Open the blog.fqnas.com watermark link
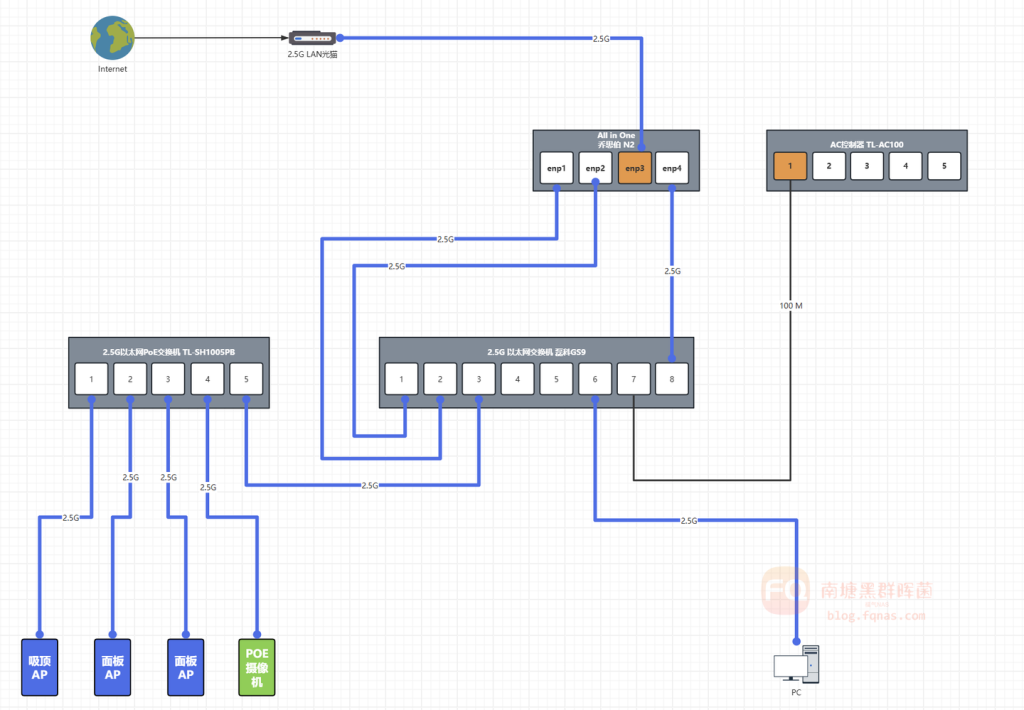 [876, 615]
